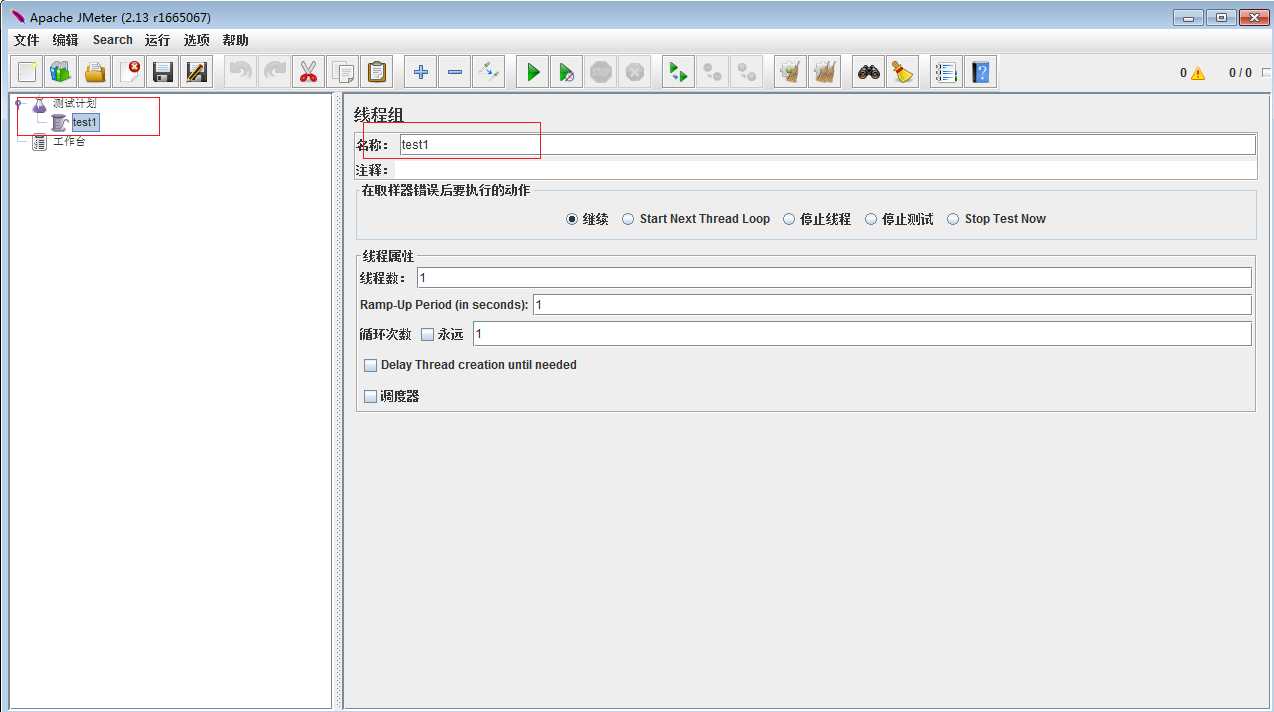Select the 停止测试 radio button
Screen dimensions: 1274x712
point(871,219)
